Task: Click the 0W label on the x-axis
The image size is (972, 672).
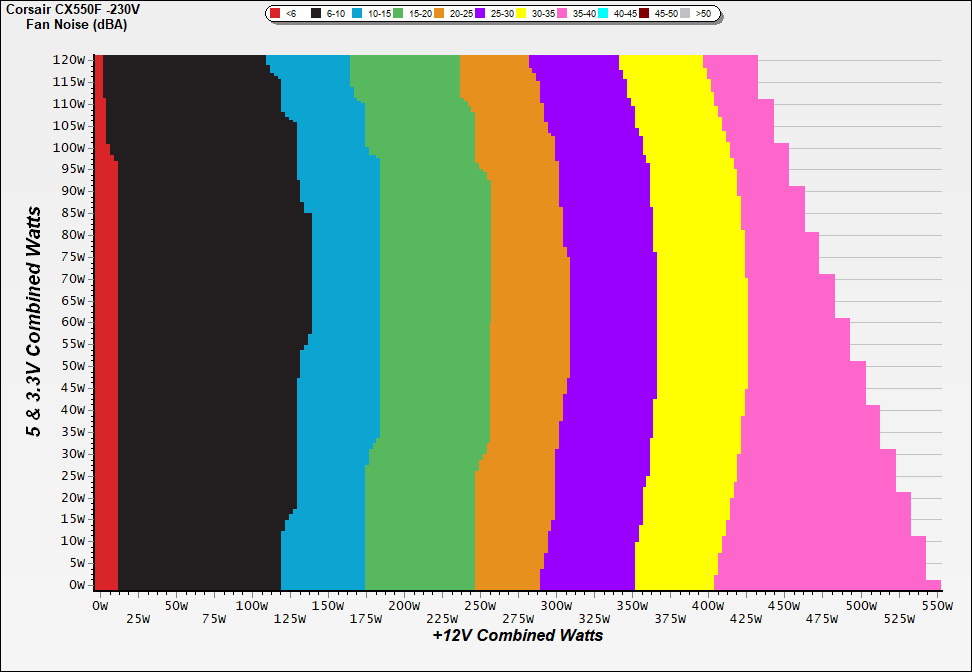Action: point(99,606)
